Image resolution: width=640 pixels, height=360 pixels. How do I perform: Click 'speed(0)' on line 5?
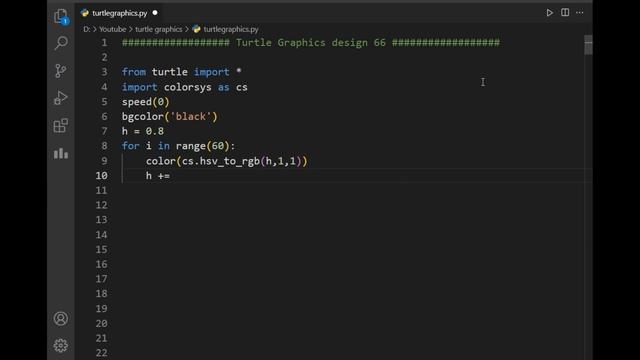[145, 102]
